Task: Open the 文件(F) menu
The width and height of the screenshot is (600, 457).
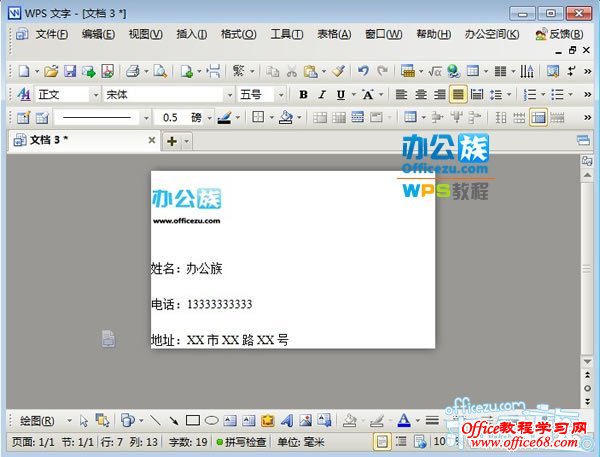Action: pos(52,34)
